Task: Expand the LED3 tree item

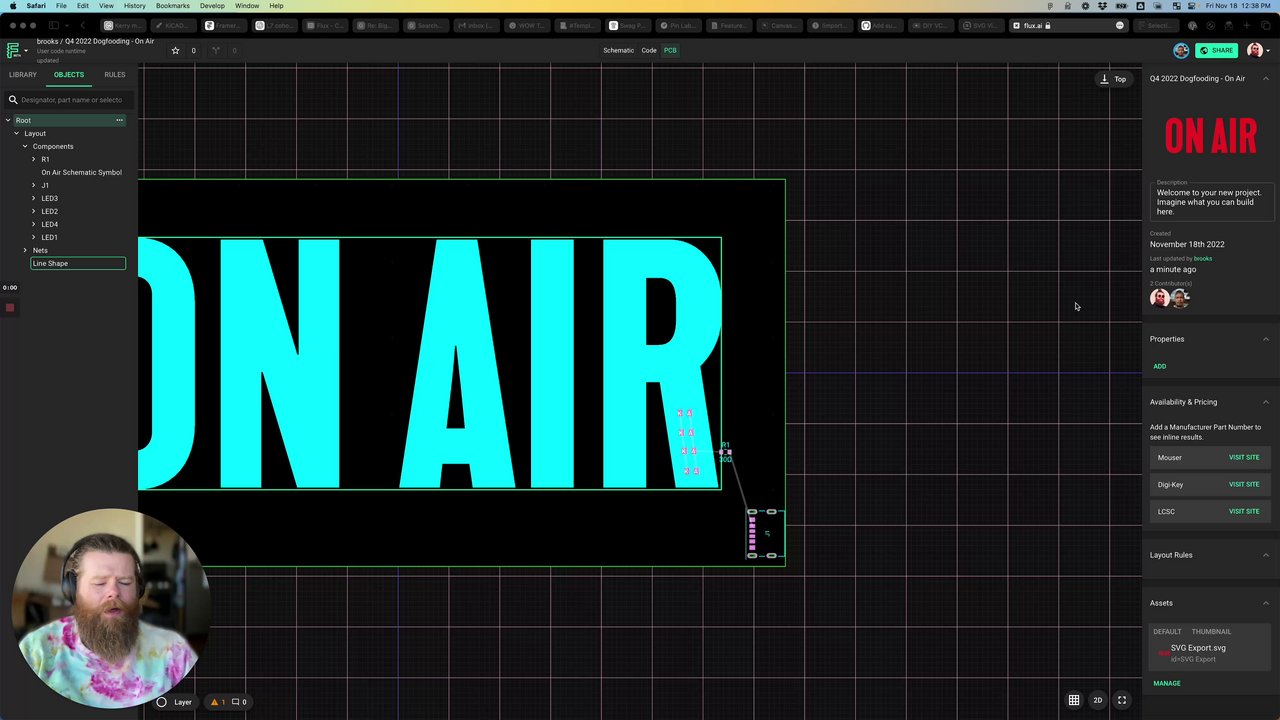Action: click(33, 198)
